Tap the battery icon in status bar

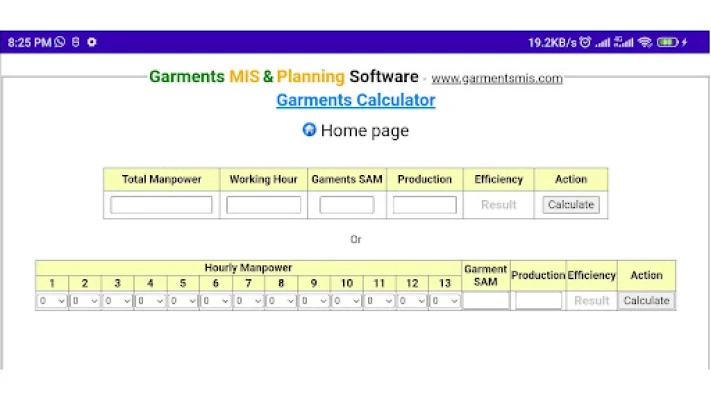pyautogui.click(x=668, y=42)
